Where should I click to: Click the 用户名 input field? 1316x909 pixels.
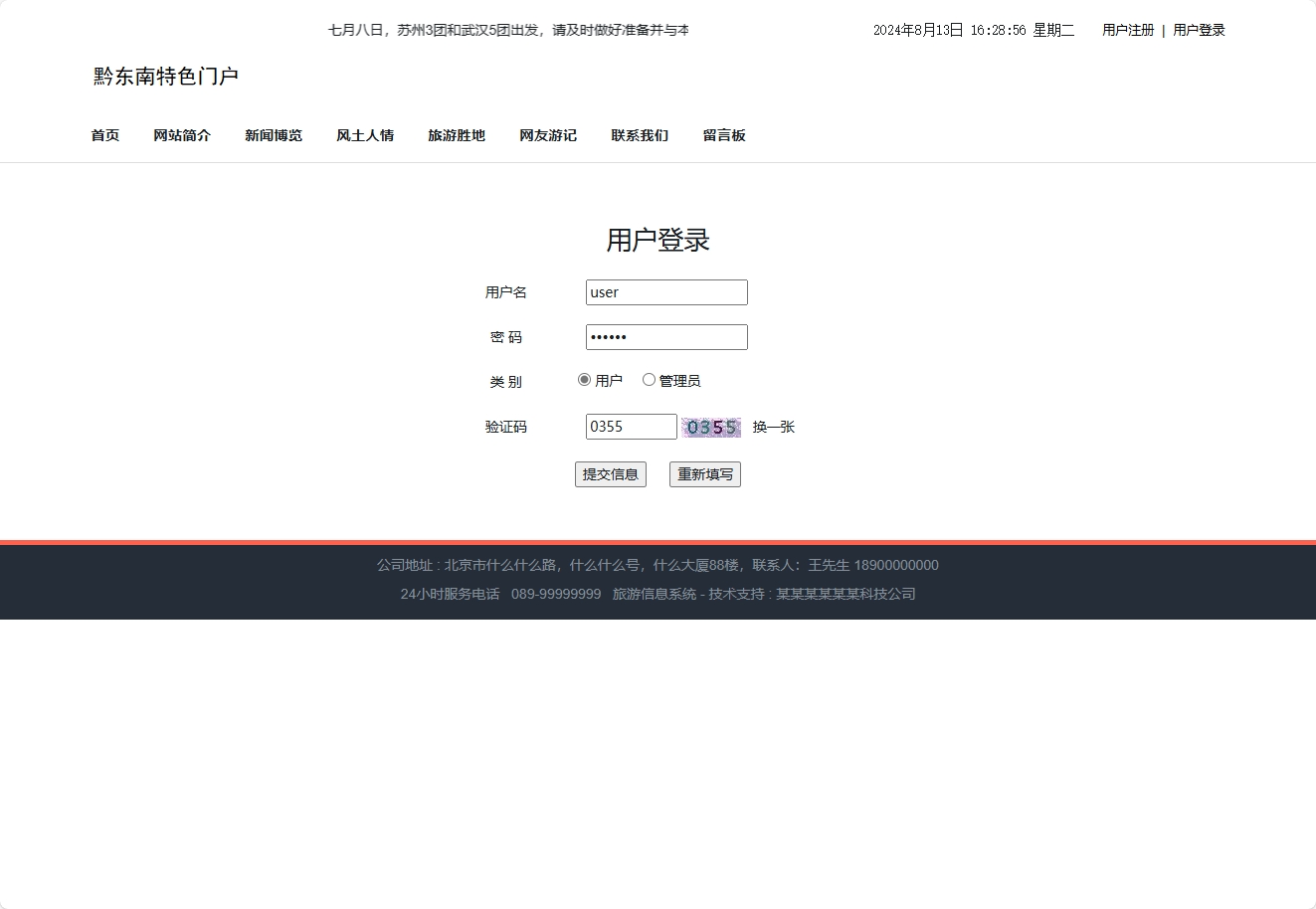point(666,291)
